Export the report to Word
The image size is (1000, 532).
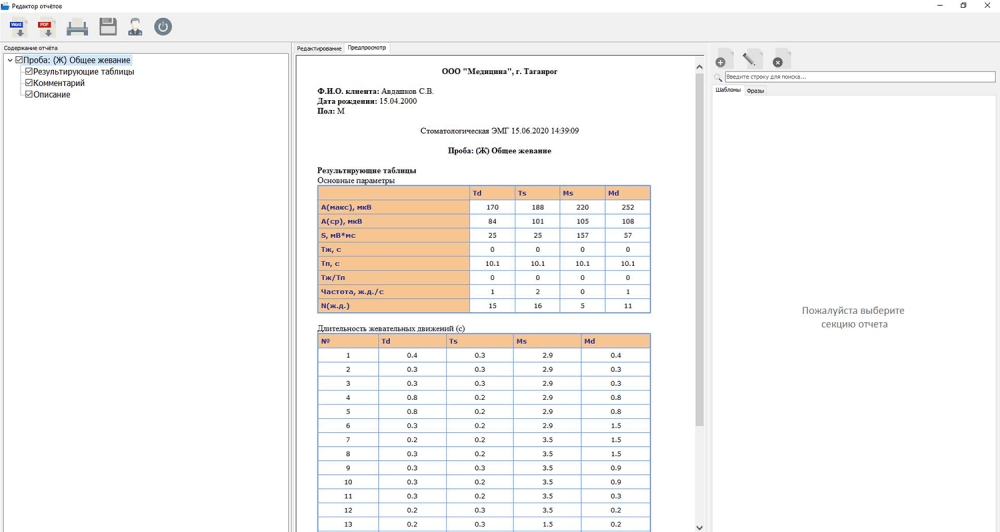pos(18,27)
